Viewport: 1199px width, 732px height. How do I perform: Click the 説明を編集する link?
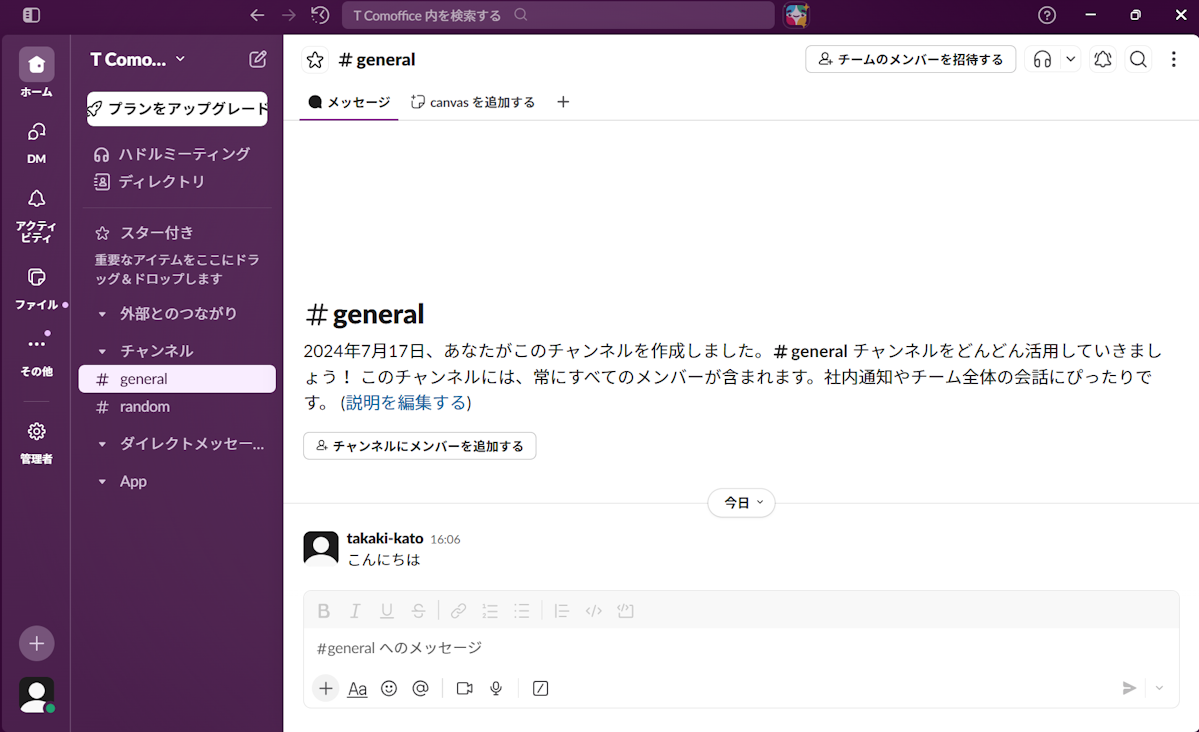(406, 402)
